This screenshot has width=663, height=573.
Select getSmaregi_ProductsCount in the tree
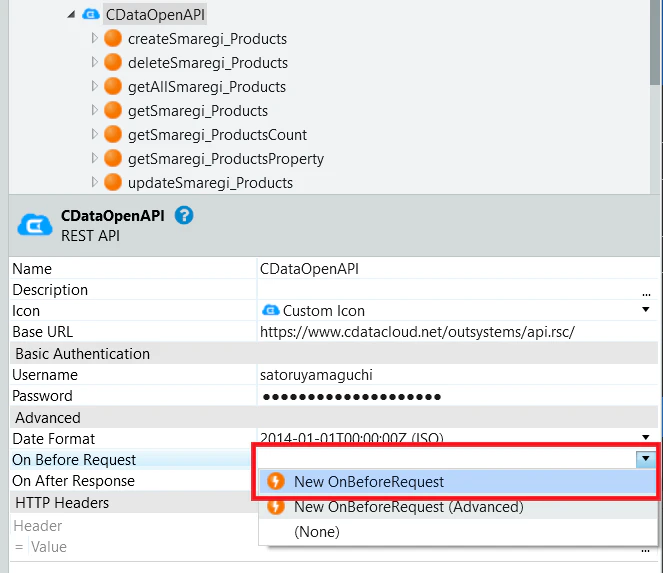[x=217, y=135]
